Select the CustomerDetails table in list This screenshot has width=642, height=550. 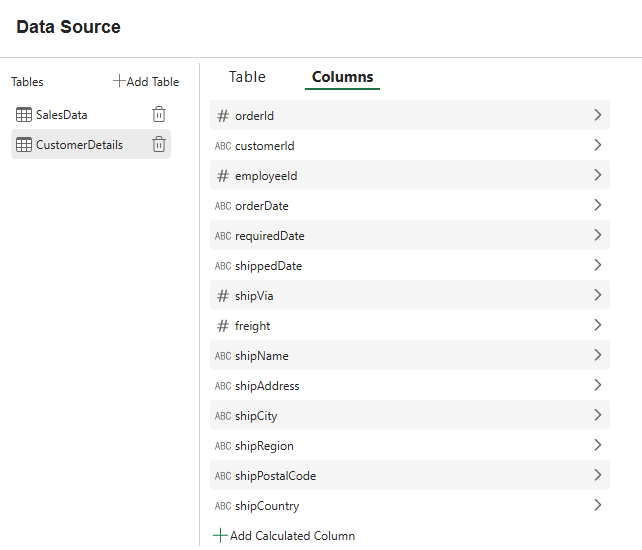[x=79, y=145]
